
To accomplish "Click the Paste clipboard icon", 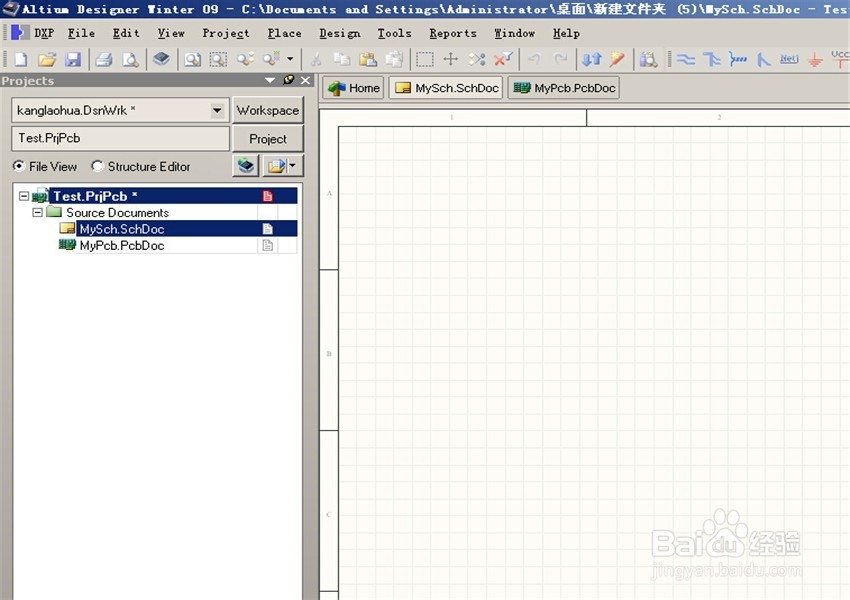I will (368, 59).
